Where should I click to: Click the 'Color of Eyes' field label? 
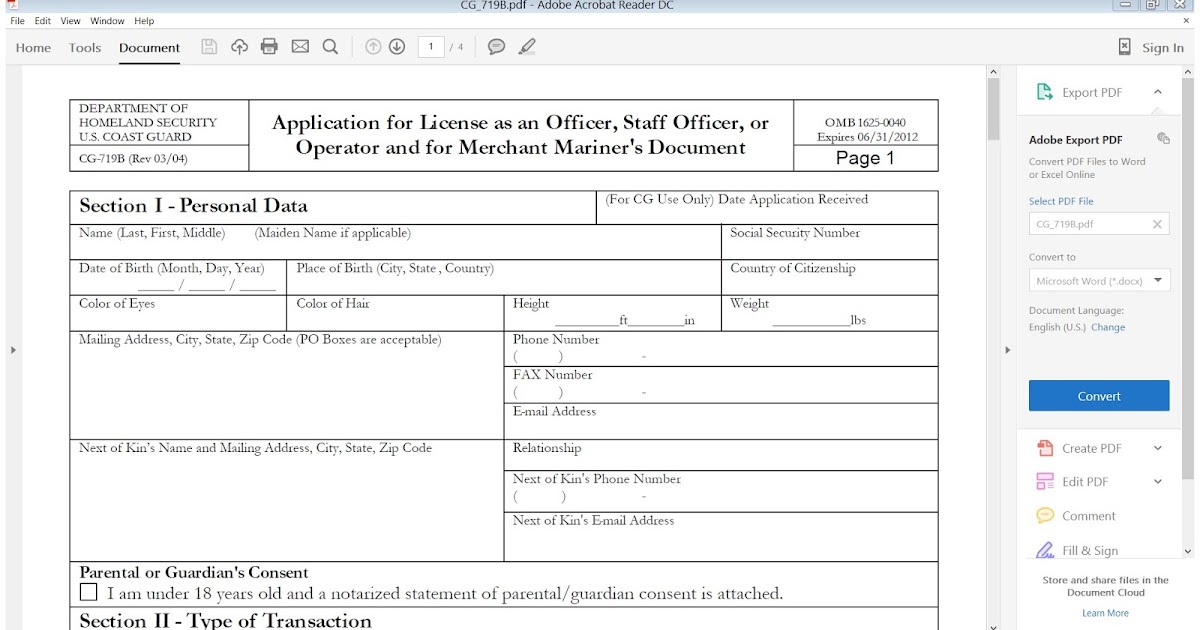[117, 303]
